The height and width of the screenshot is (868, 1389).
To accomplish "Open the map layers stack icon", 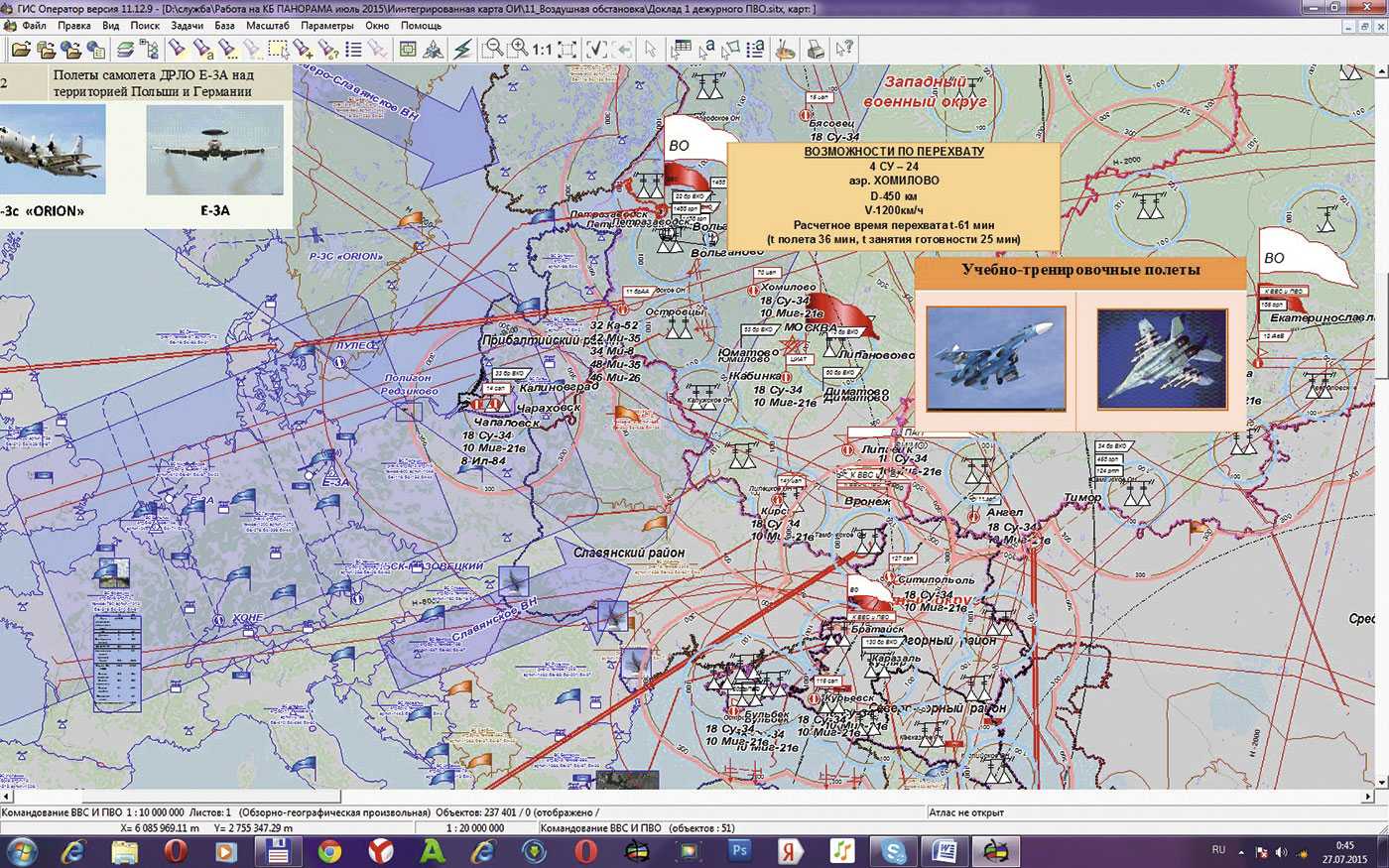I will click(x=125, y=49).
